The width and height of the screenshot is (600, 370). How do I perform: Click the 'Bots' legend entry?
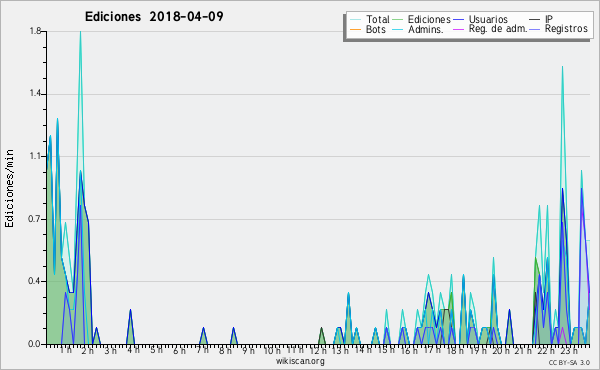point(376,29)
